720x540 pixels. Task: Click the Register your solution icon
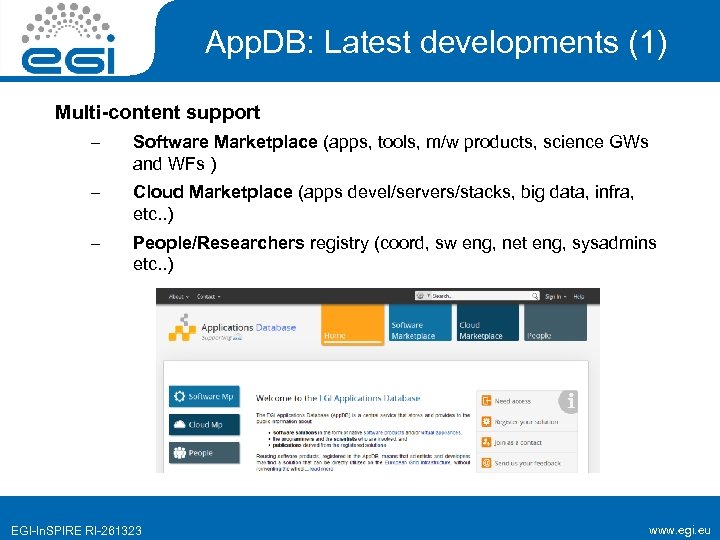click(486, 422)
